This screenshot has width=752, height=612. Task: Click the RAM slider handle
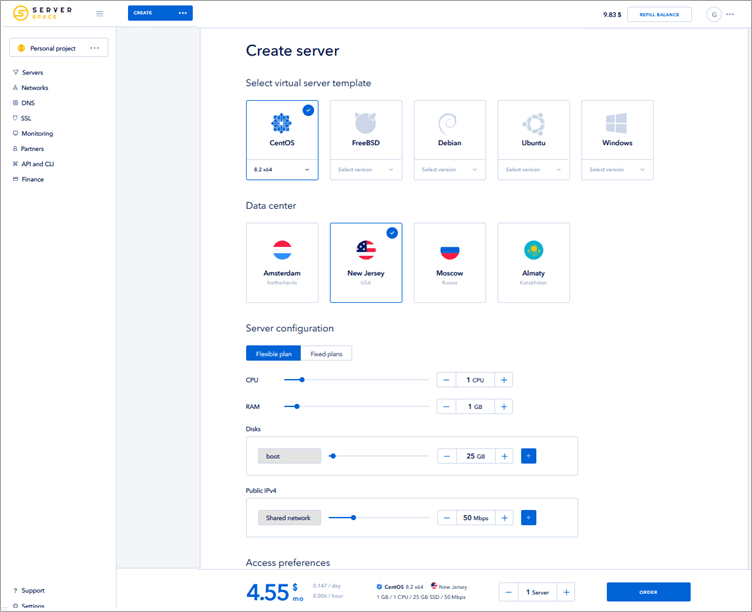pyautogui.click(x=297, y=407)
